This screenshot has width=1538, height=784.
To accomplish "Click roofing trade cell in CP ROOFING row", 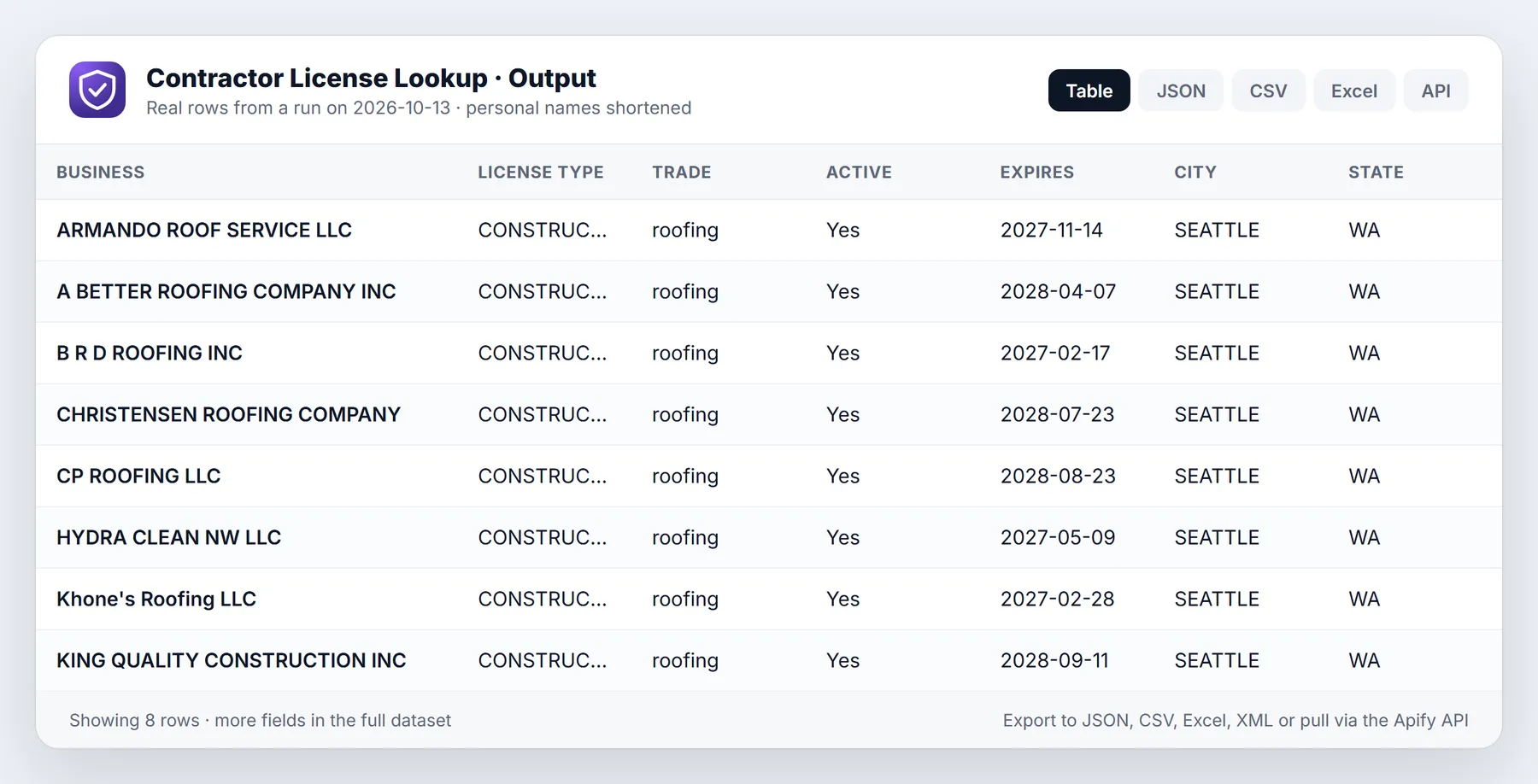I will pos(685,476).
